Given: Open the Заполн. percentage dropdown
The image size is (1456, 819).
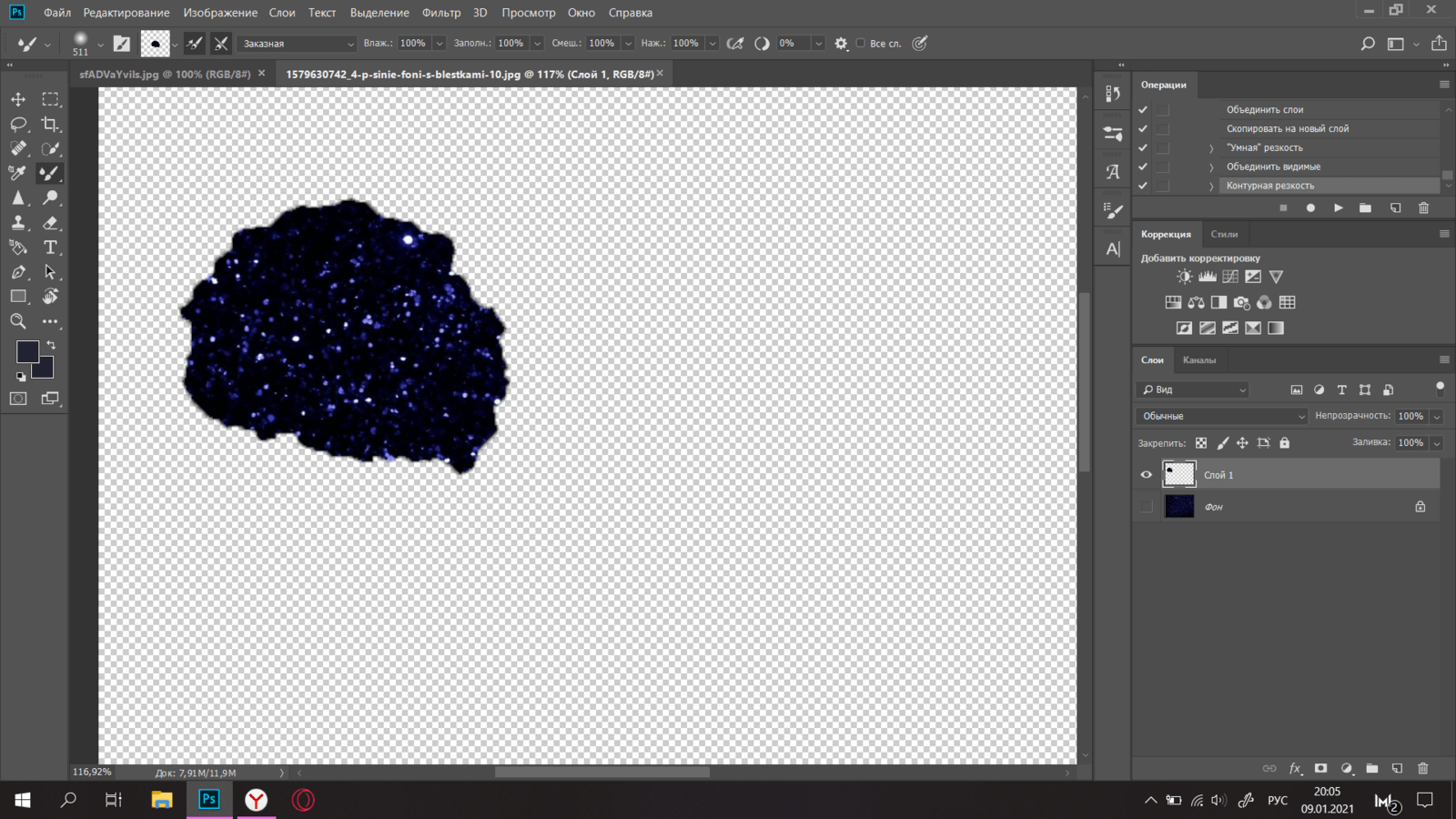Looking at the screenshot, I should coord(537,44).
